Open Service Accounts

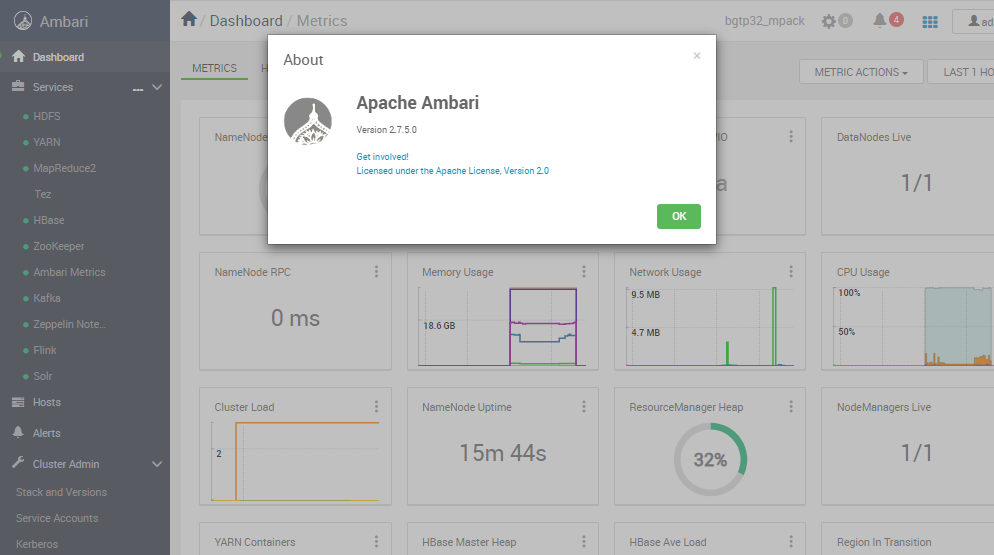coord(57,518)
